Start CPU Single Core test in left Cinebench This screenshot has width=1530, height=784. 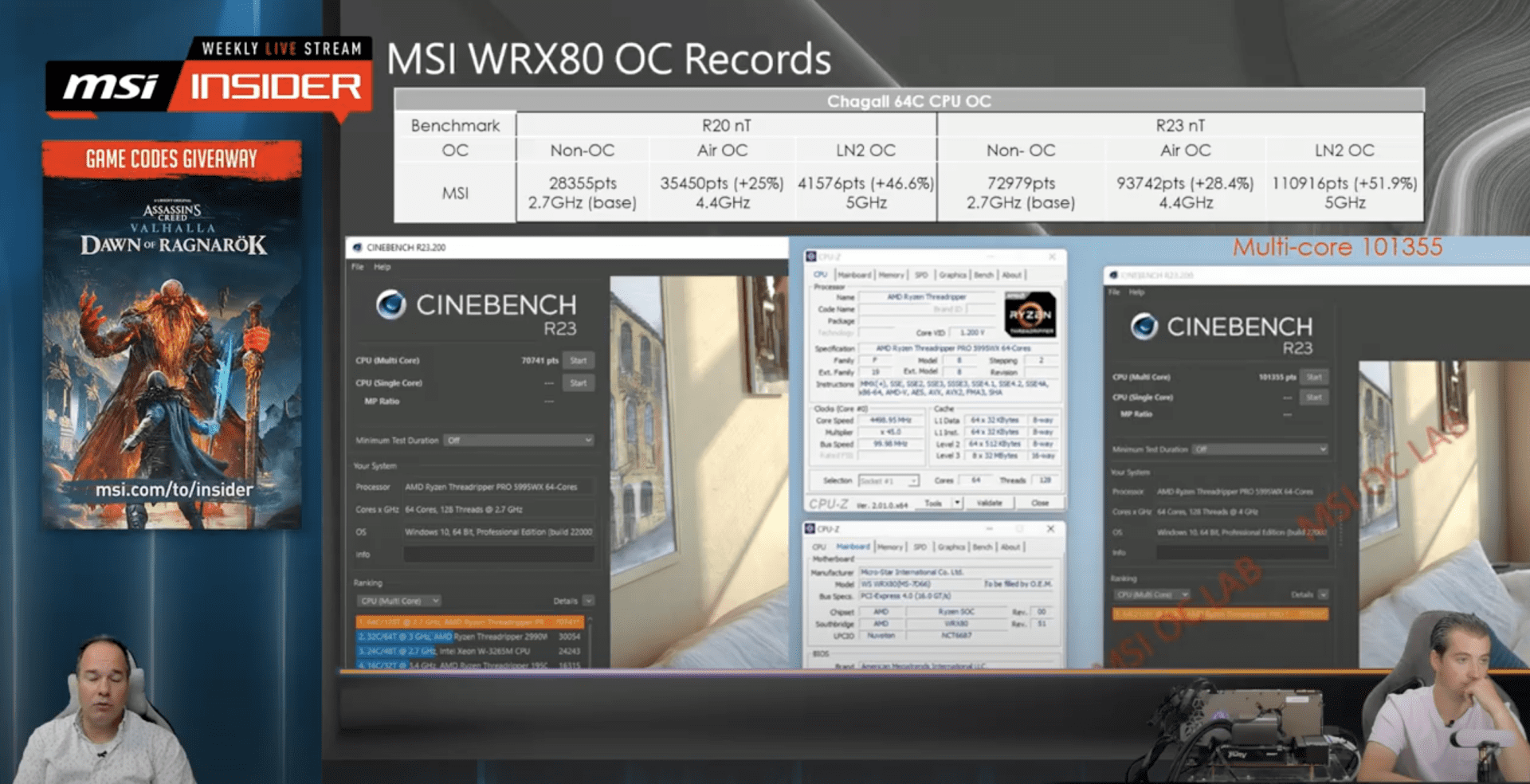tap(579, 383)
